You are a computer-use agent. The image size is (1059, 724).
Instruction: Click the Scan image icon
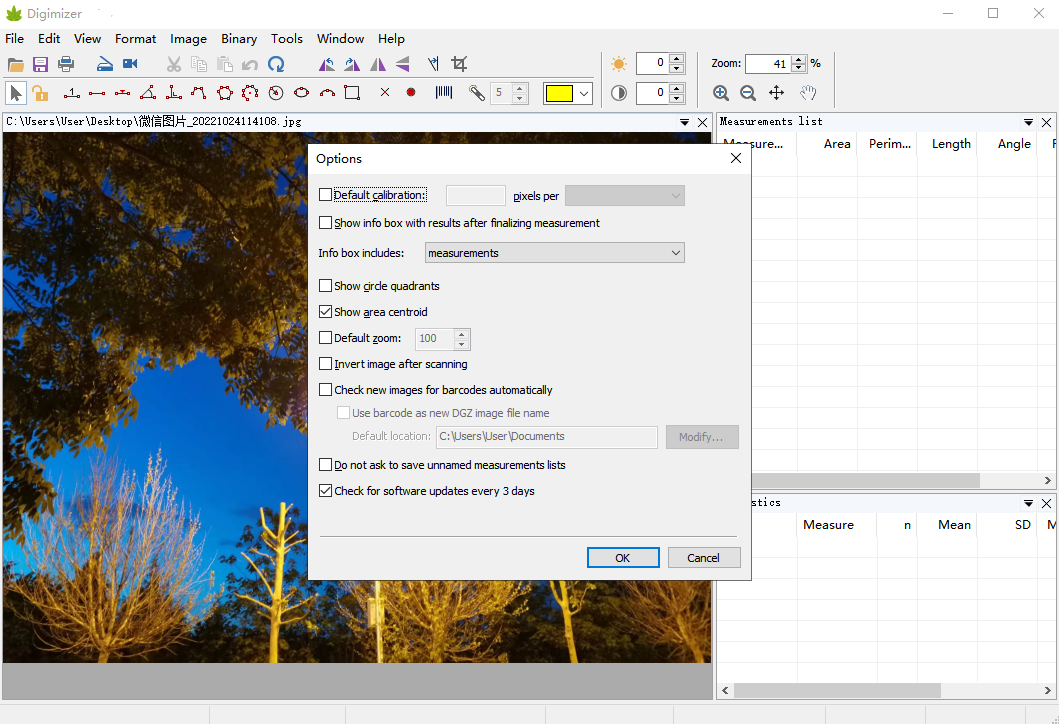(x=105, y=64)
